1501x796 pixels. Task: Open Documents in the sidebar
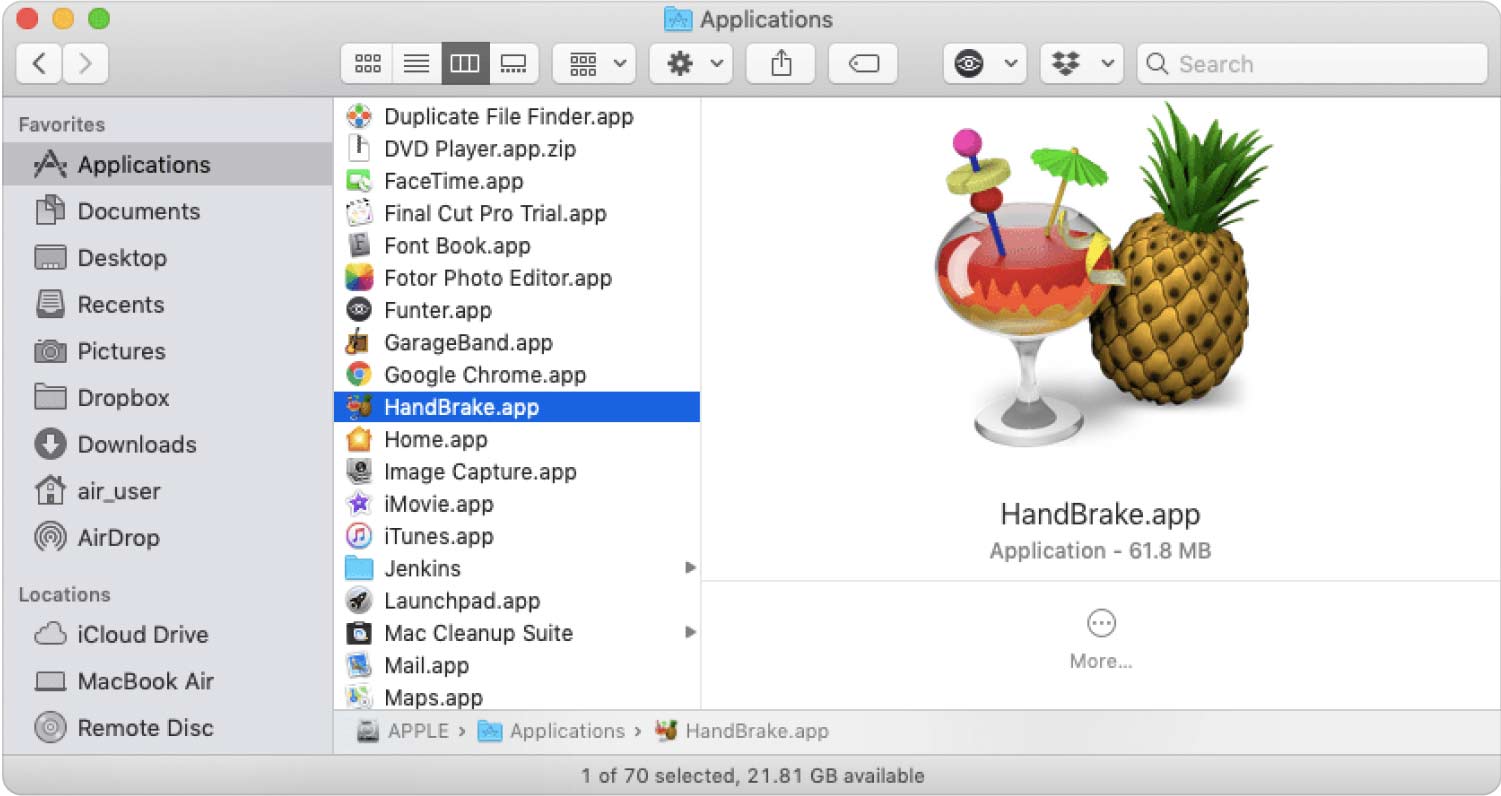[167, 211]
